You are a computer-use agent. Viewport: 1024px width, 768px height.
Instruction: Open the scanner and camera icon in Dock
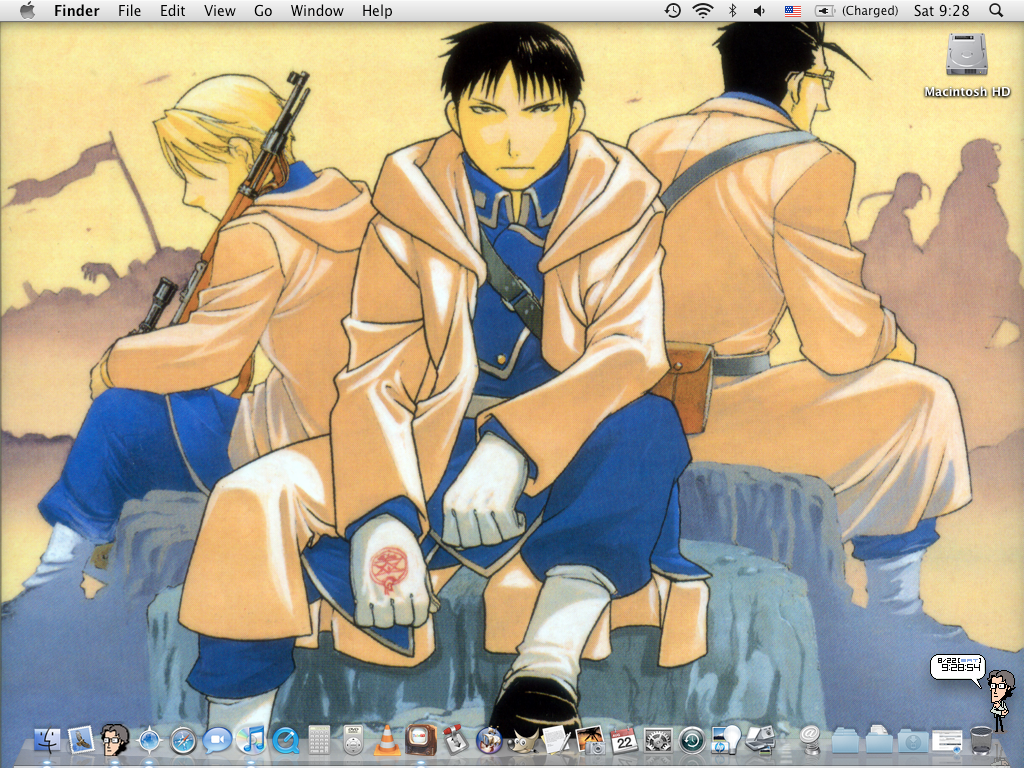[x=760, y=740]
